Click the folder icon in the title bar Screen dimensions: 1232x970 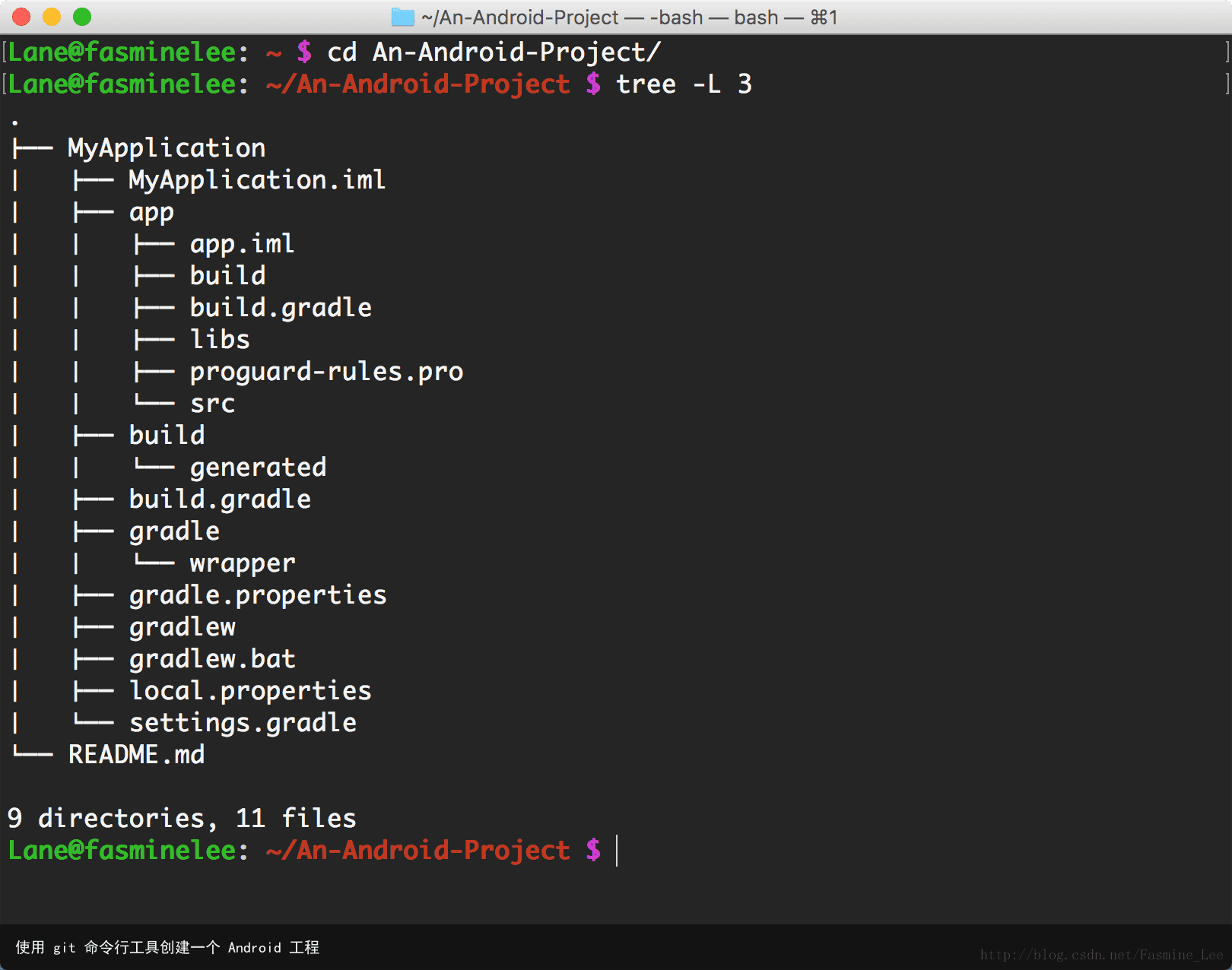click(x=402, y=17)
